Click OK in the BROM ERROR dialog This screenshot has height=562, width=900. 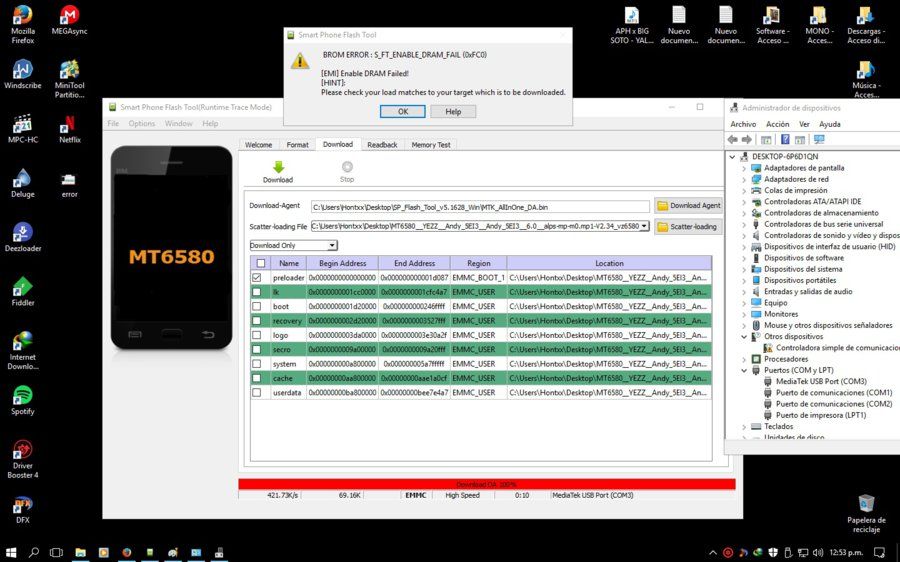pyautogui.click(x=403, y=111)
